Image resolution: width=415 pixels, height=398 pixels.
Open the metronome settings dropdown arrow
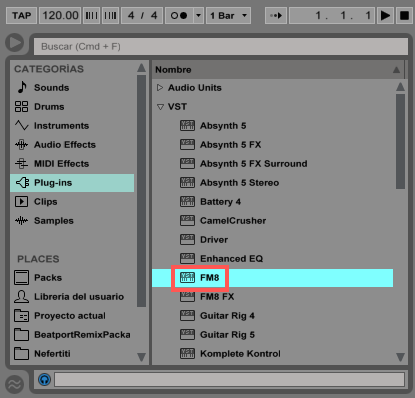click(x=199, y=16)
